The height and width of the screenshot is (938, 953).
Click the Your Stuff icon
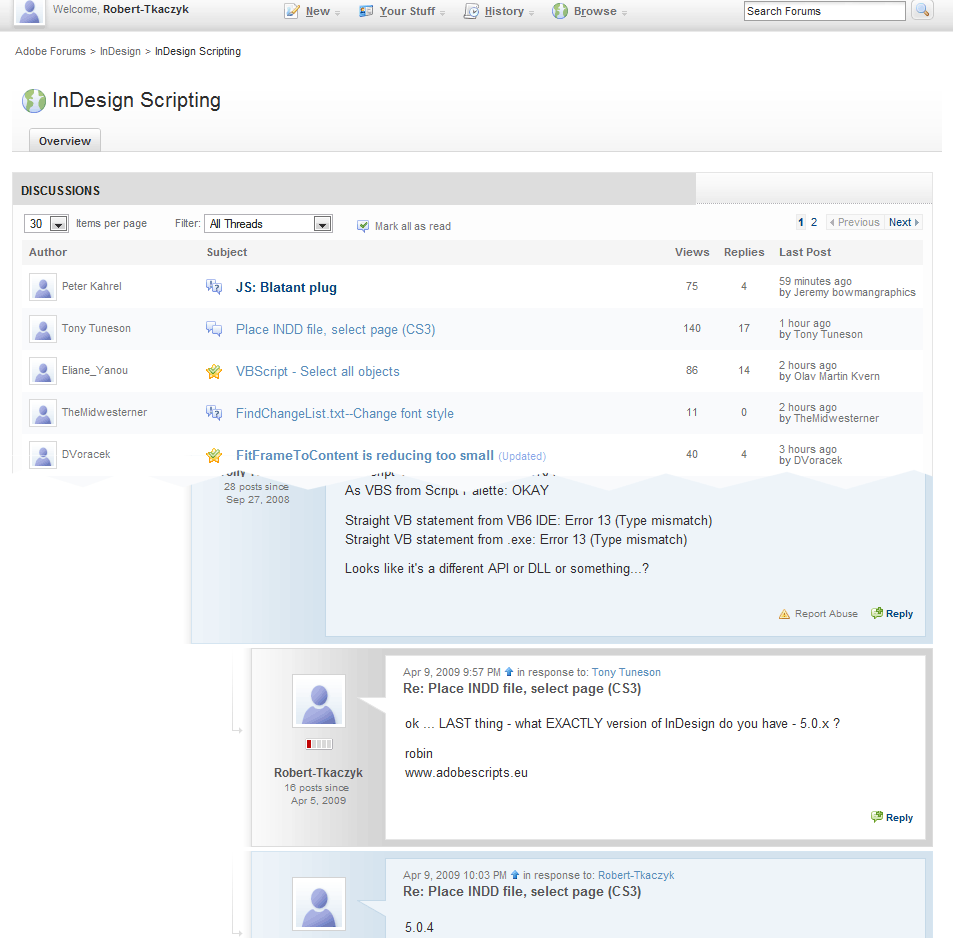pyautogui.click(x=366, y=11)
